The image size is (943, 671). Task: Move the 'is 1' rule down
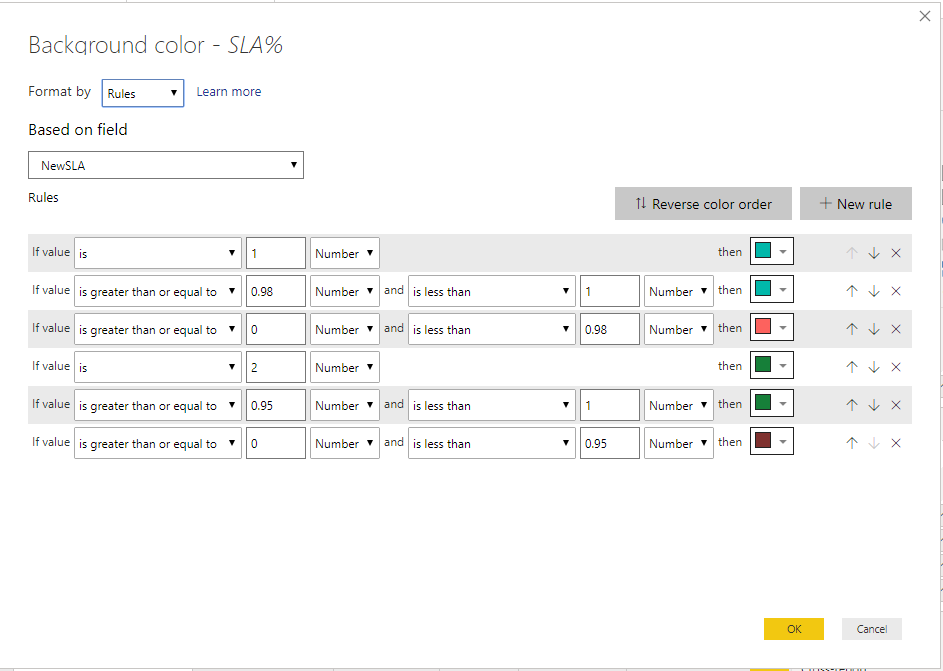[x=874, y=253]
